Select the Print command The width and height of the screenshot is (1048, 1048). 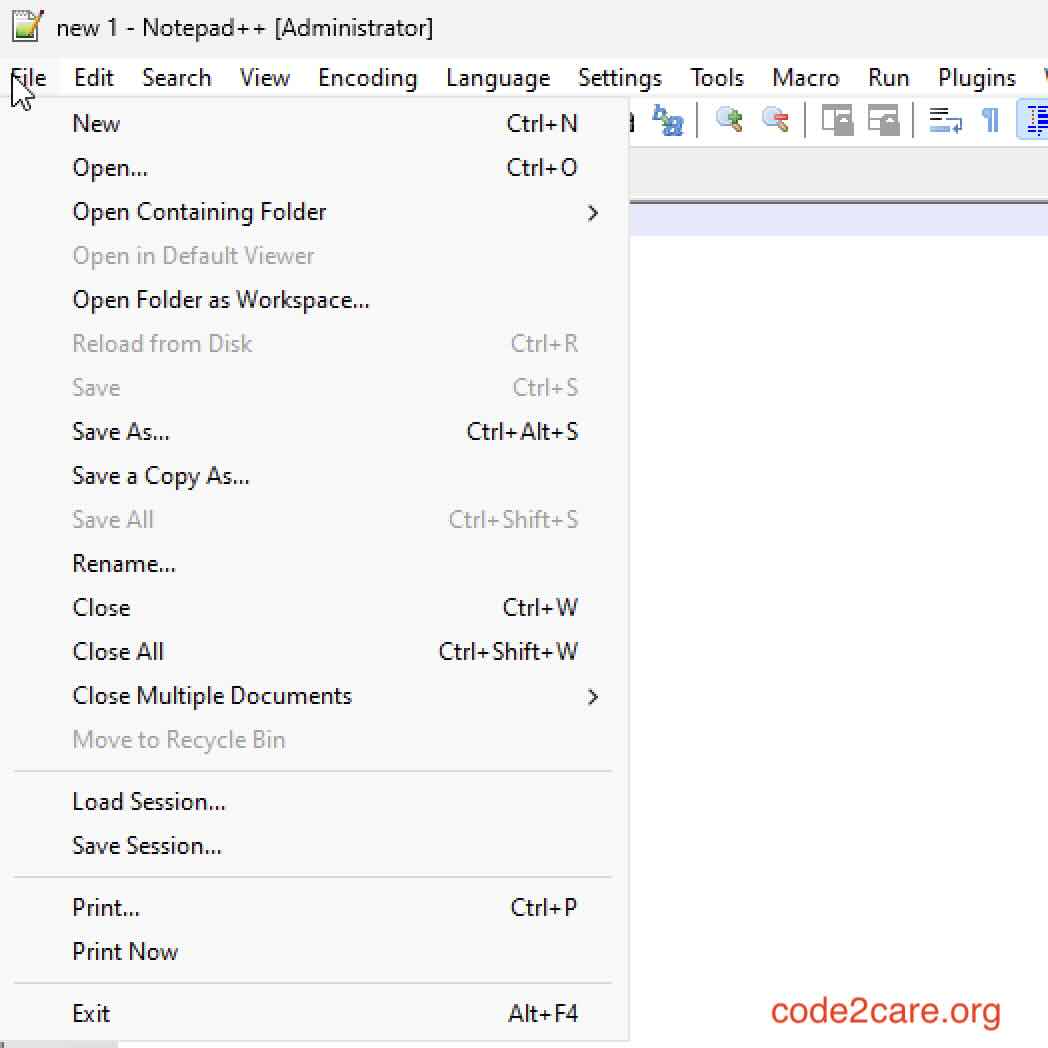[x=105, y=907]
